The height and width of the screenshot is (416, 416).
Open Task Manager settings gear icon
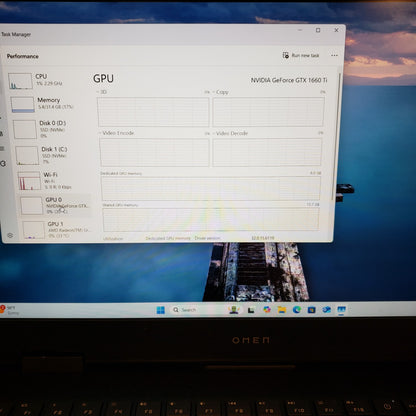[x=10, y=235]
